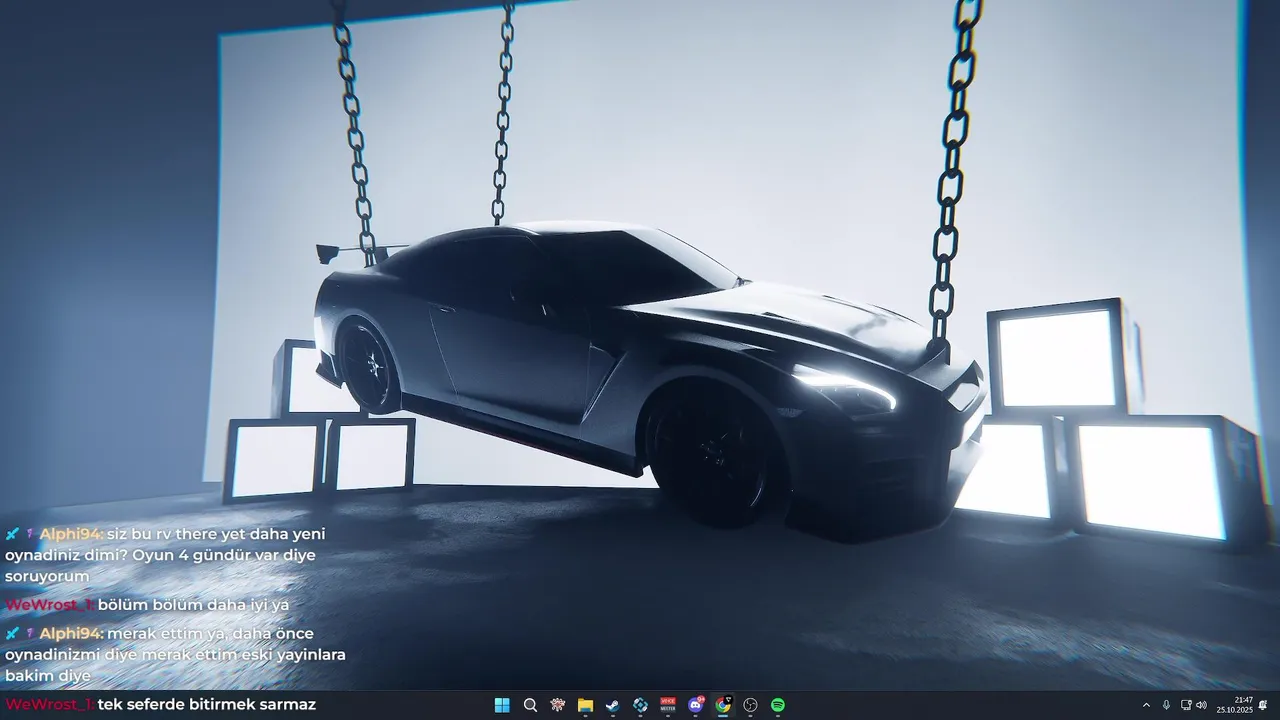The width and height of the screenshot is (1280, 720).
Task: Show hidden system tray icons
Action: [1146, 705]
